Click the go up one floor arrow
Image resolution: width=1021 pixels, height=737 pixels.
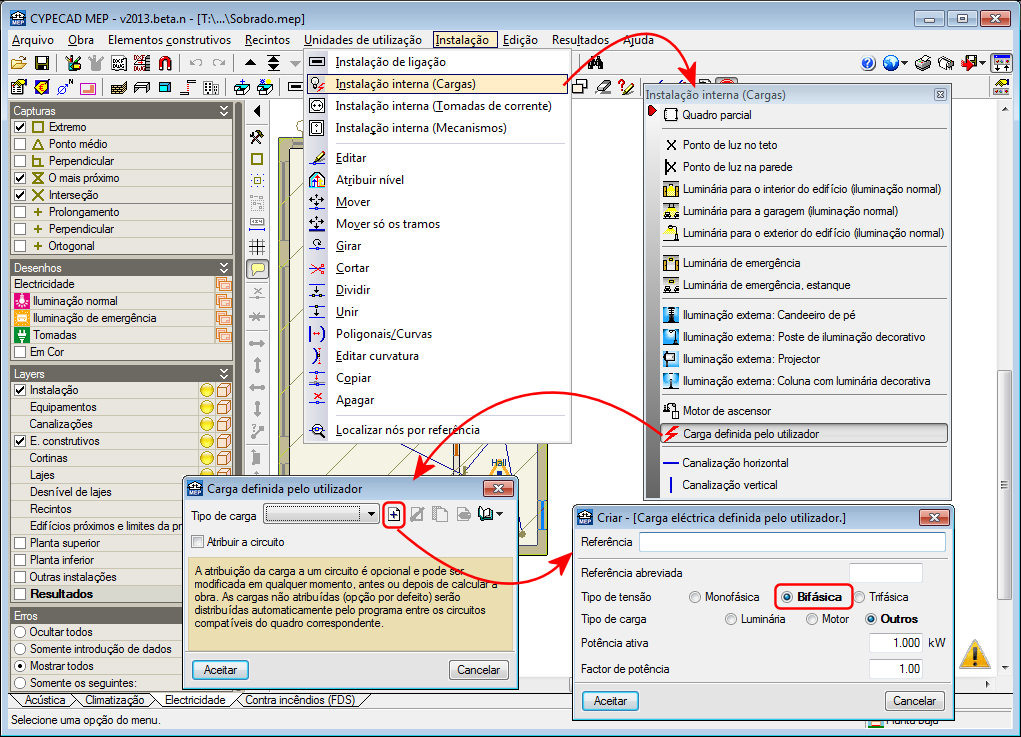(250, 63)
